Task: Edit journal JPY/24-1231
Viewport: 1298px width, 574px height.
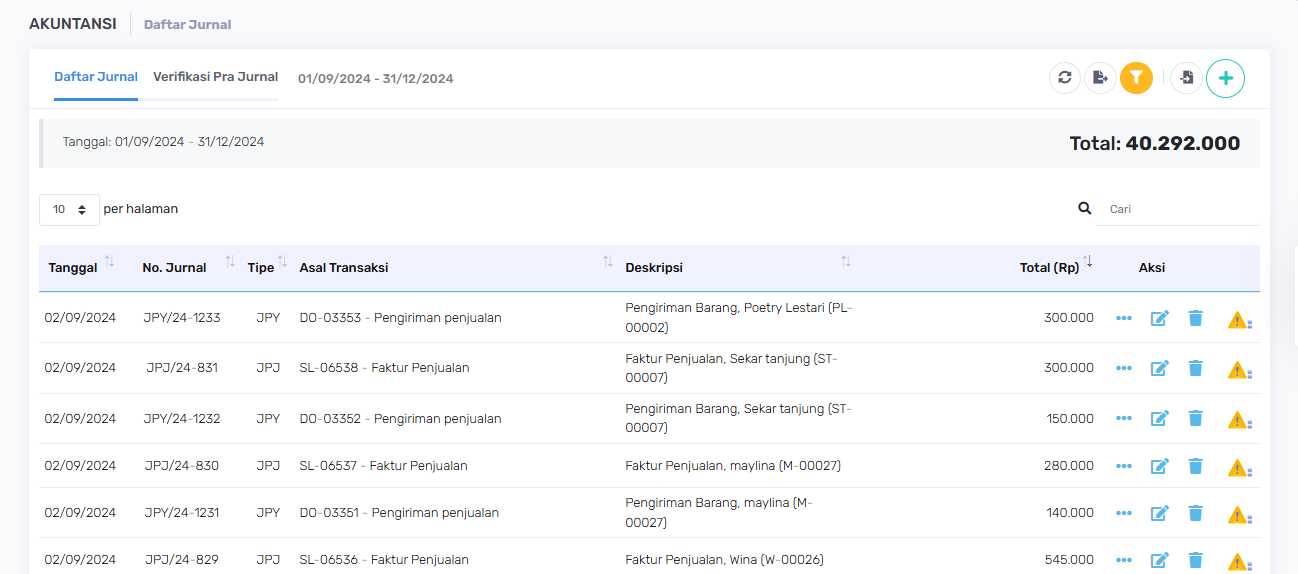Action: pos(1160,513)
